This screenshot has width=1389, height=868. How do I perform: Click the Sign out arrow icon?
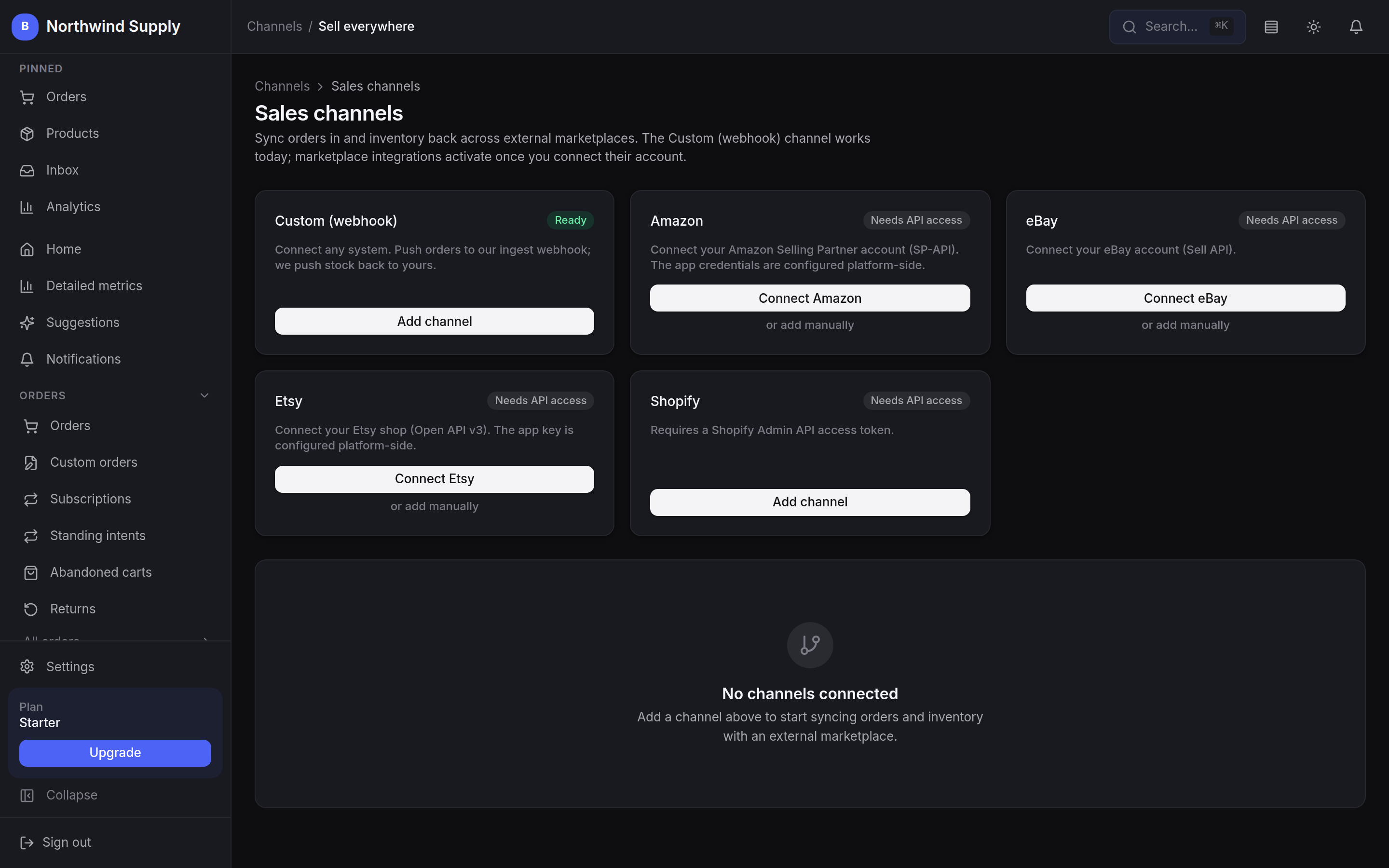27,843
